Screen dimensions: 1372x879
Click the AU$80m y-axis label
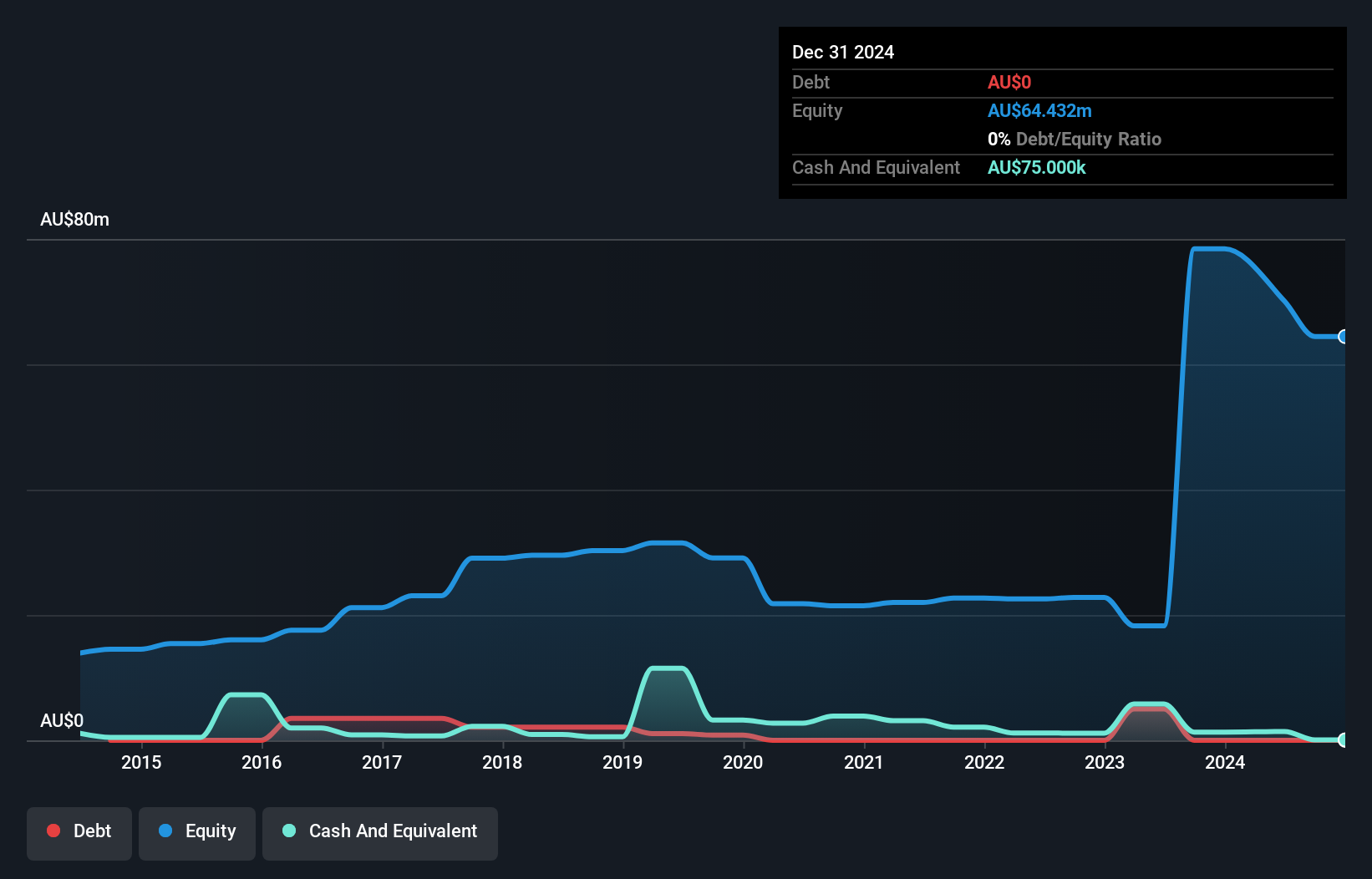click(75, 220)
